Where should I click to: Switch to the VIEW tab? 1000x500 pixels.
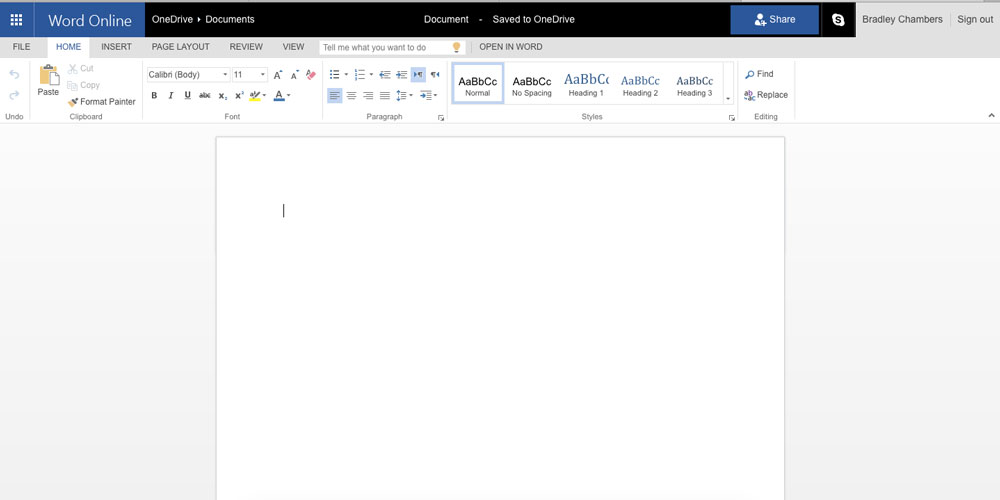(x=293, y=47)
